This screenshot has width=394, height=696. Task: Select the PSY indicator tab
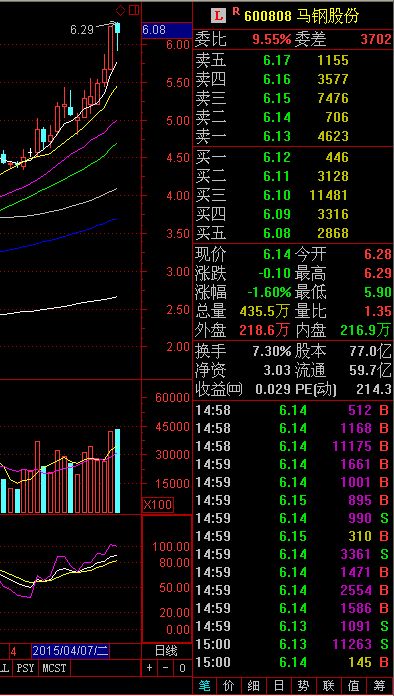click(25, 668)
